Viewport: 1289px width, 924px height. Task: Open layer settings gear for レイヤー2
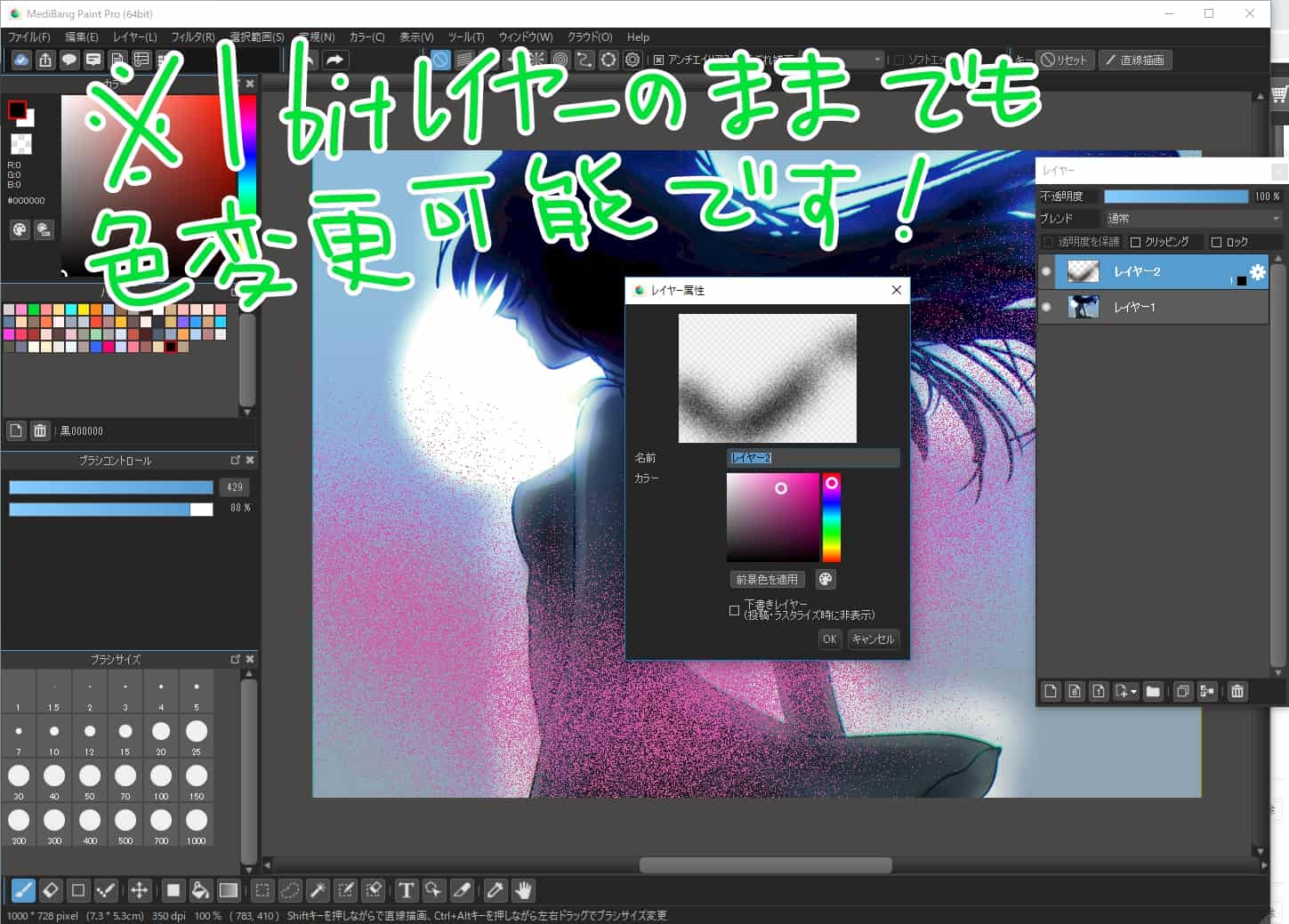[x=1257, y=272]
